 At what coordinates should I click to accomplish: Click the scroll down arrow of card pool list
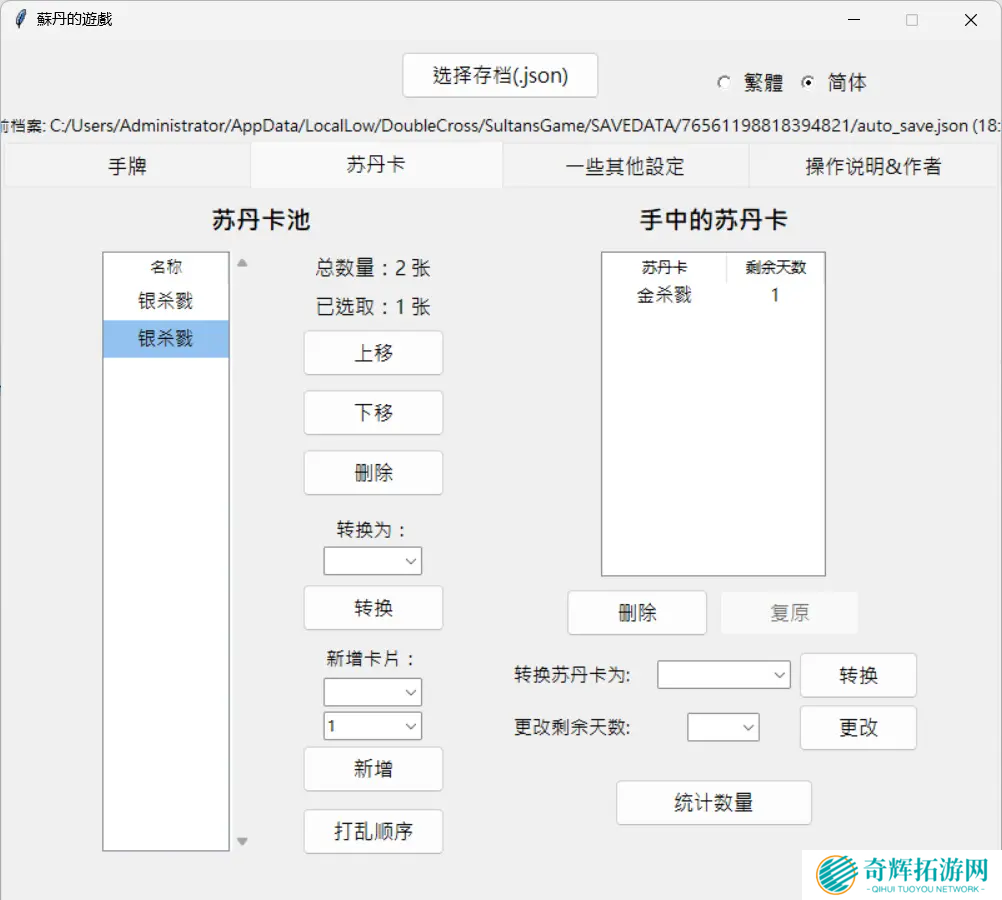click(x=241, y=842)
